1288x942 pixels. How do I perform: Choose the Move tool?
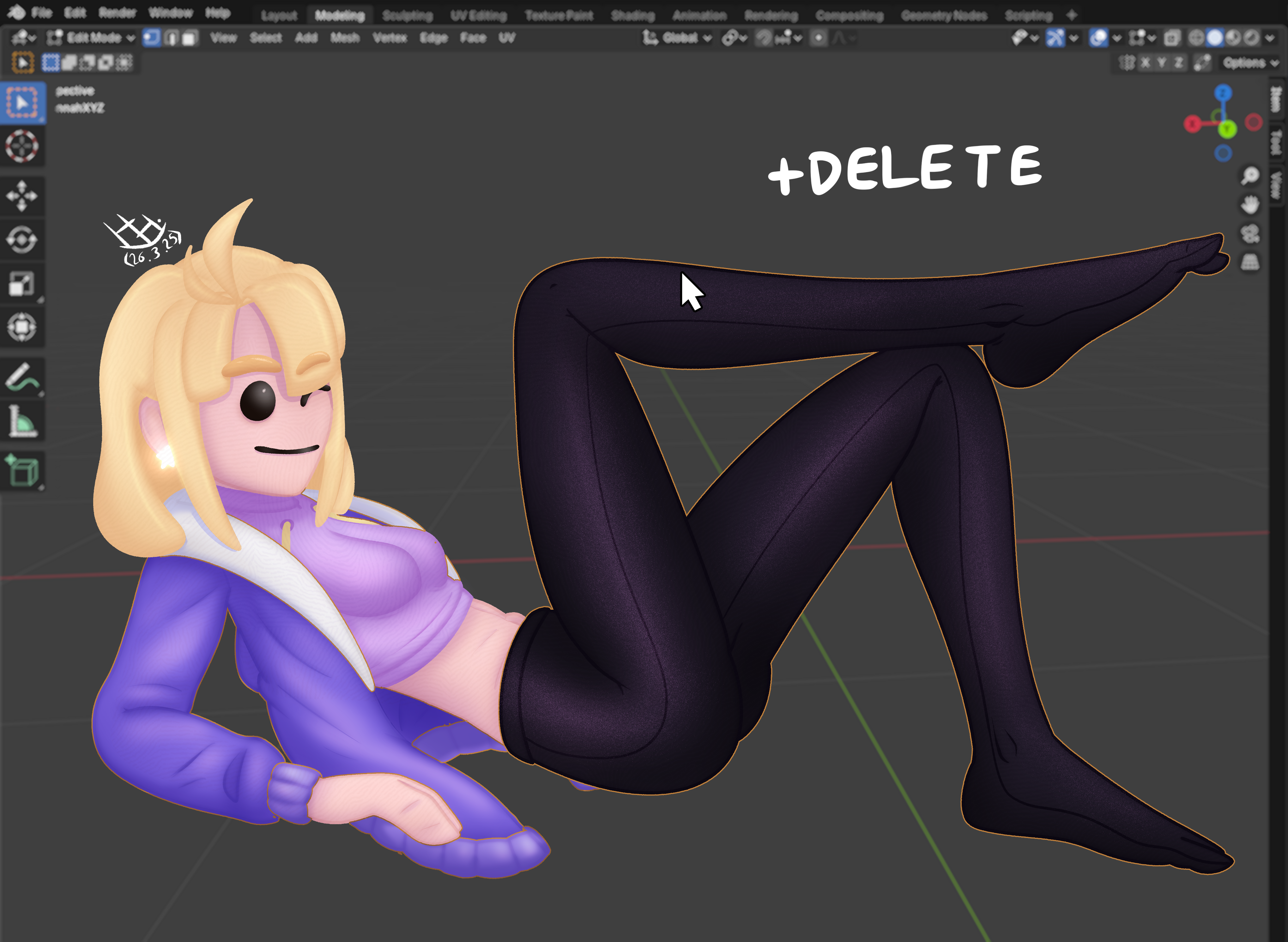click(22, 196)
